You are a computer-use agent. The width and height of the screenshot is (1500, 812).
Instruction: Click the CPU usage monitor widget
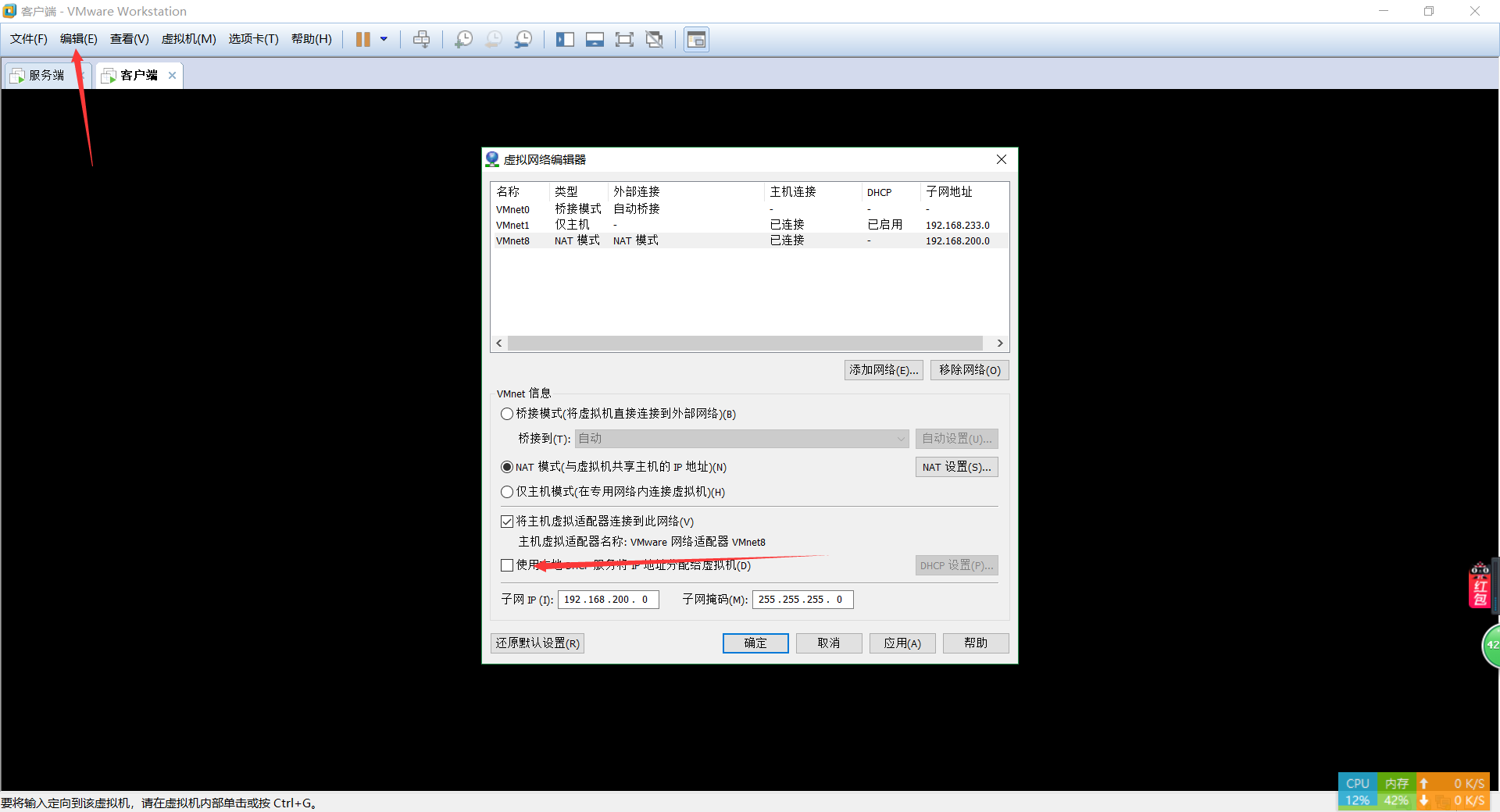(1358, 792)
